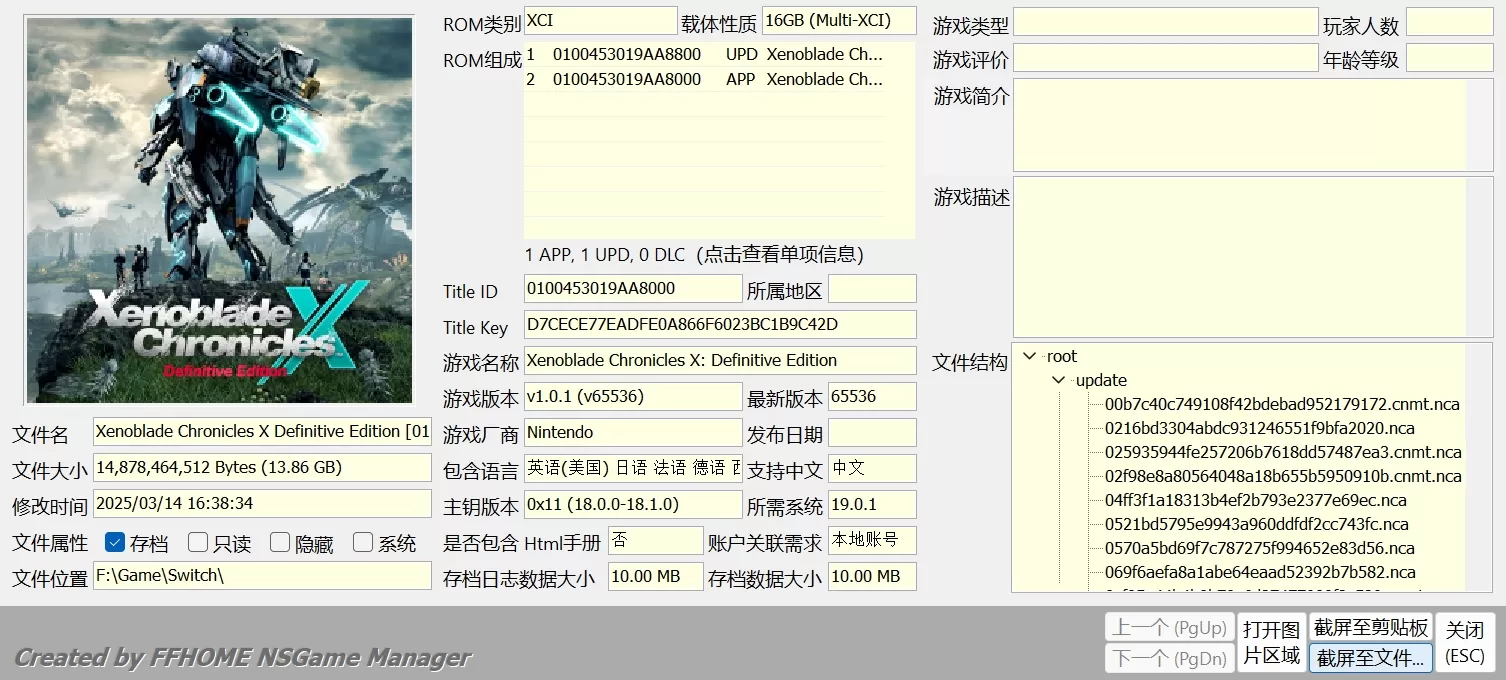
Task: Select ROM row 1 with UPD entry
Action: click(x=704, y=54)
